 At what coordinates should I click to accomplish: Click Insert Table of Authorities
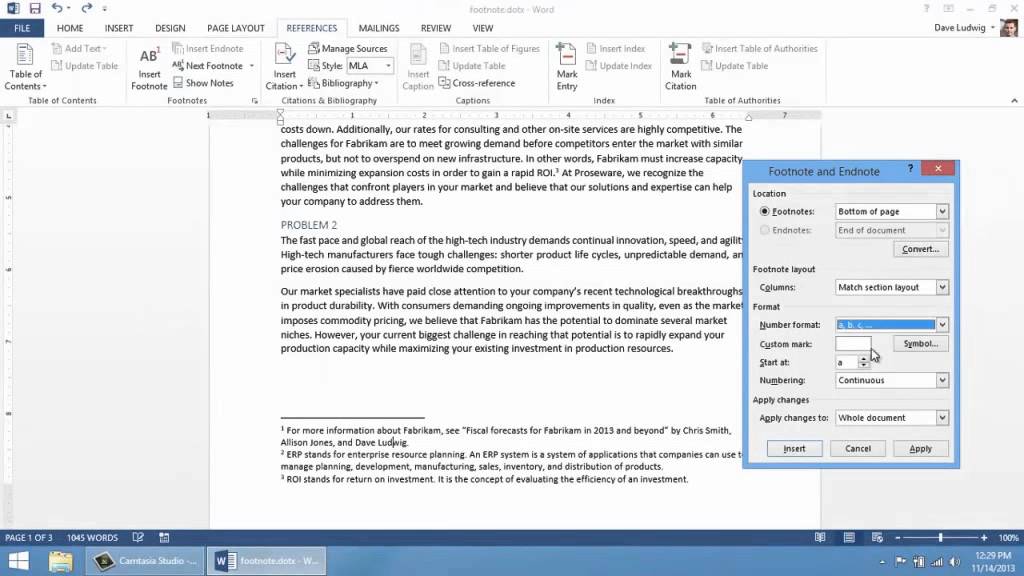coord(759,48)
